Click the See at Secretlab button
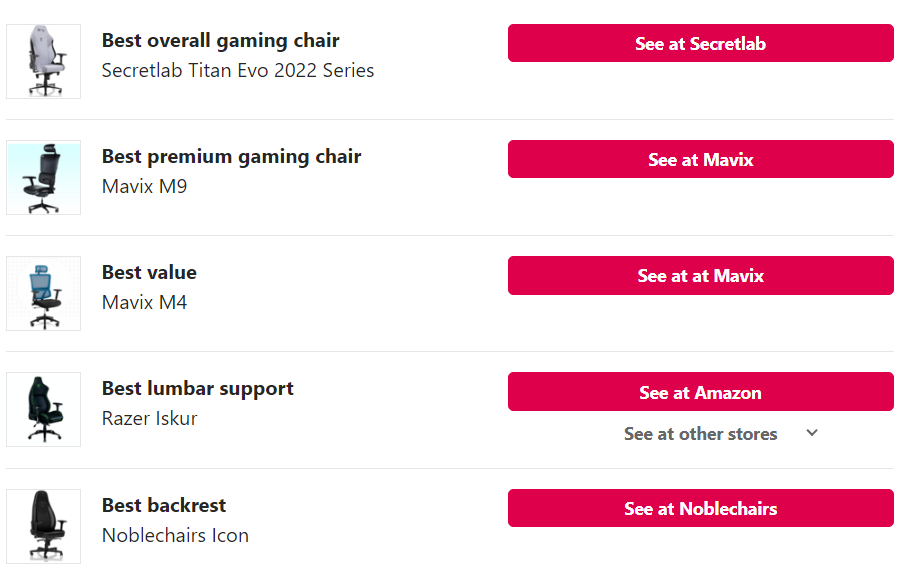 click(x=700, y=43)
